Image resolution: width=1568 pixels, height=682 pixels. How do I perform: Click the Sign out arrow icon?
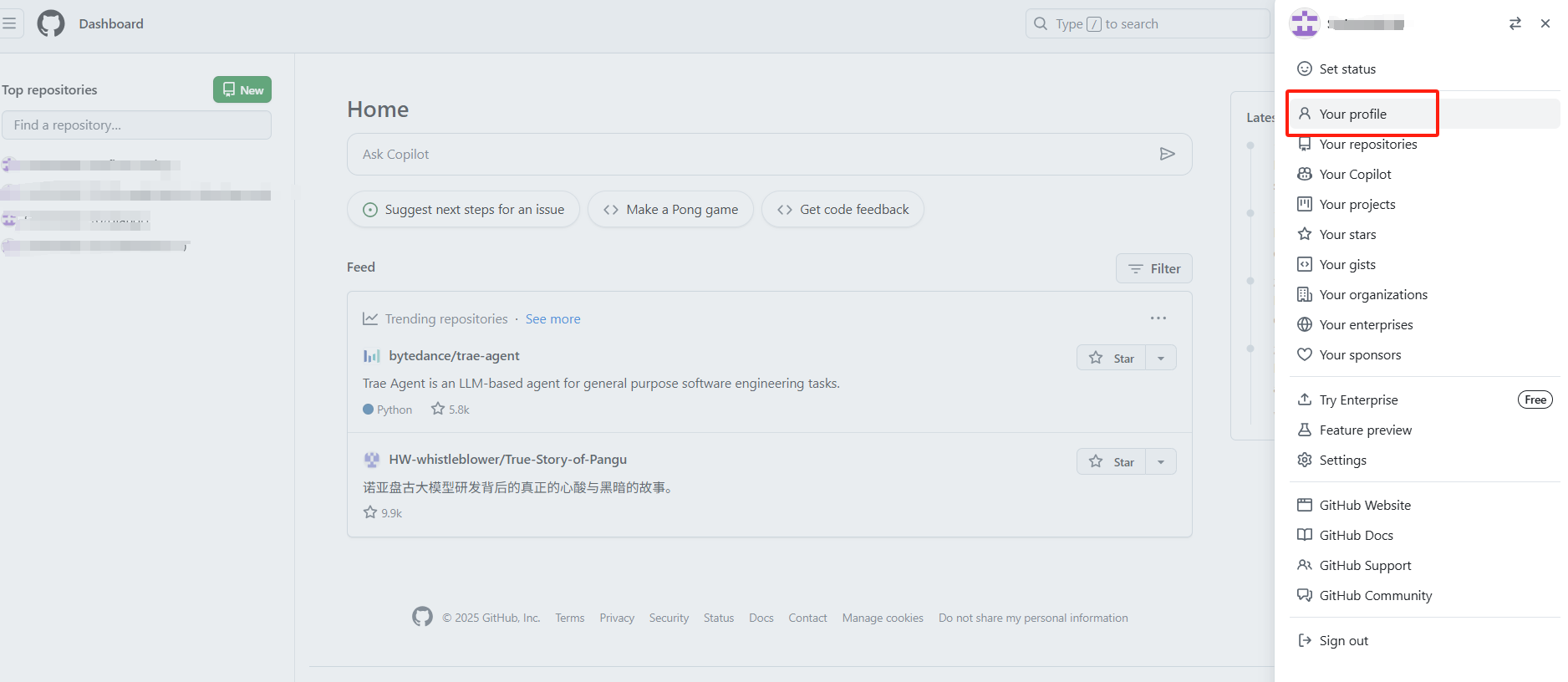(1305, 640)
